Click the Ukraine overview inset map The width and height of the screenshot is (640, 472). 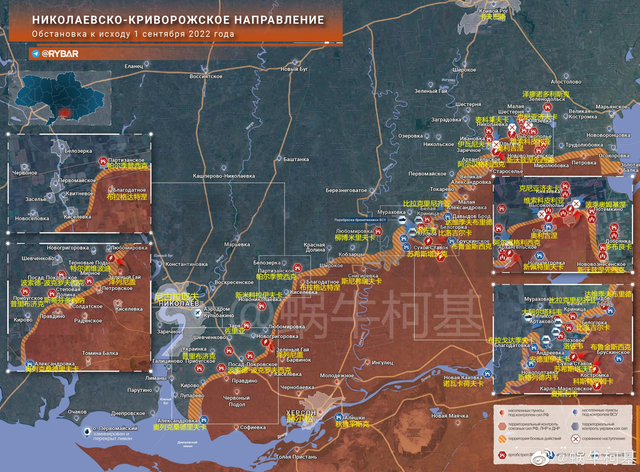tap(60, 98)
